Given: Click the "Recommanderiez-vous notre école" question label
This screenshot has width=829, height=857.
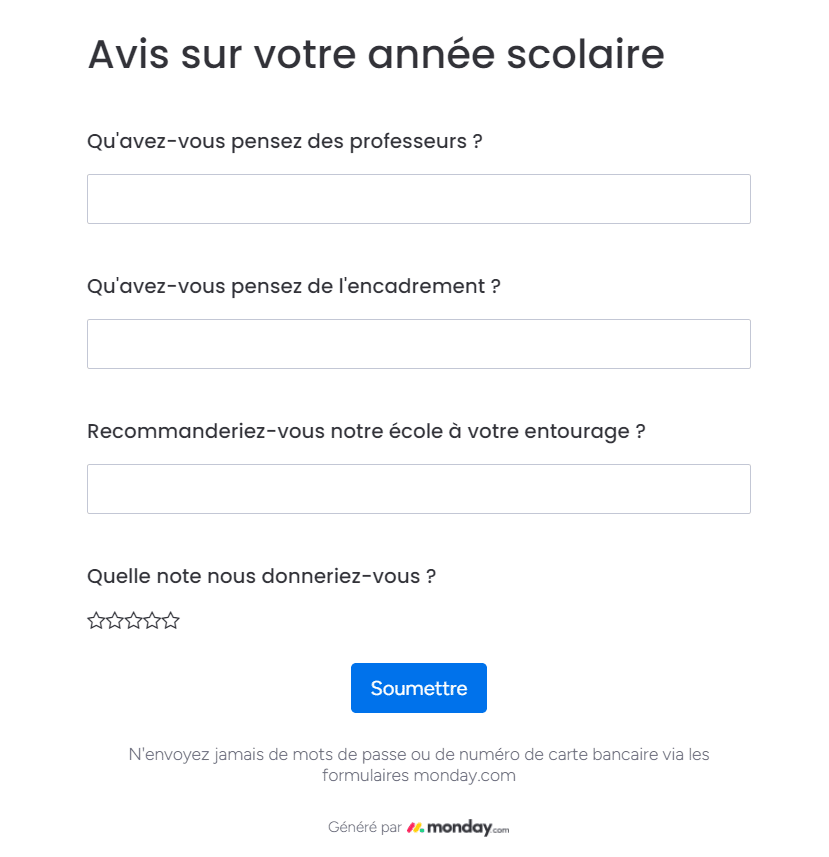Looking at the screenshot, I should (x=366, y=431).
